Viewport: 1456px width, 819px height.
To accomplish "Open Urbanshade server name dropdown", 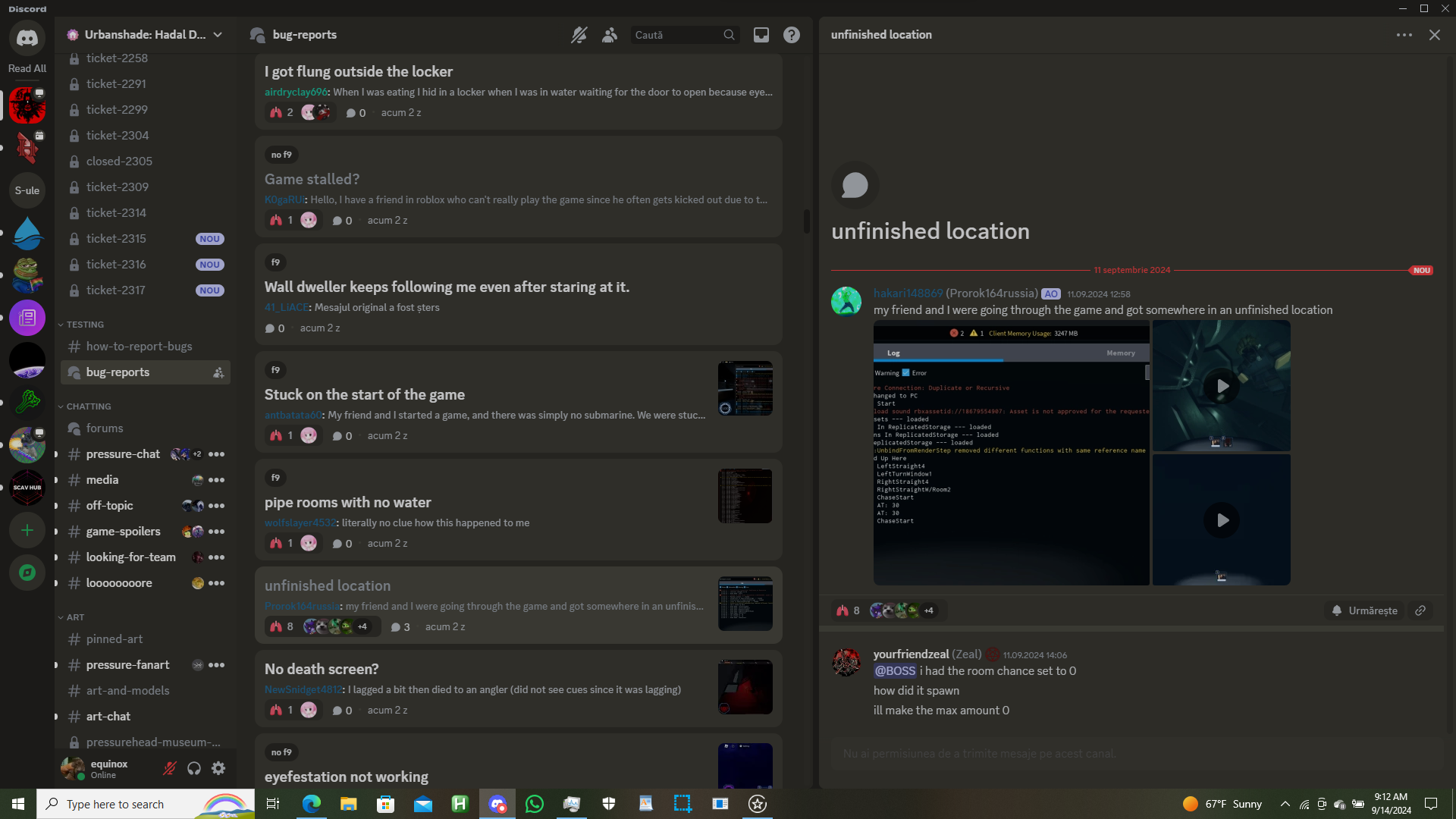I will click(144, 35).
